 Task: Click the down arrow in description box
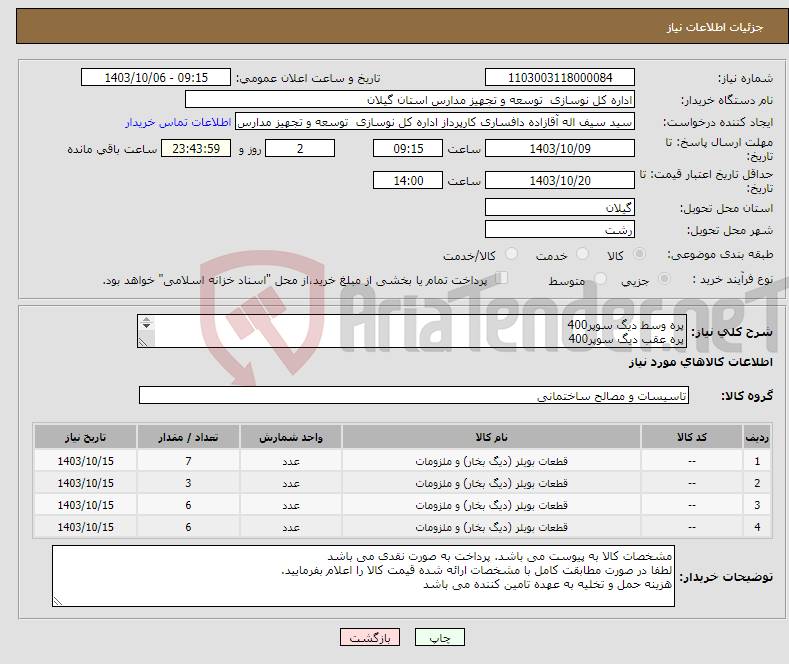tap(146, 326)
